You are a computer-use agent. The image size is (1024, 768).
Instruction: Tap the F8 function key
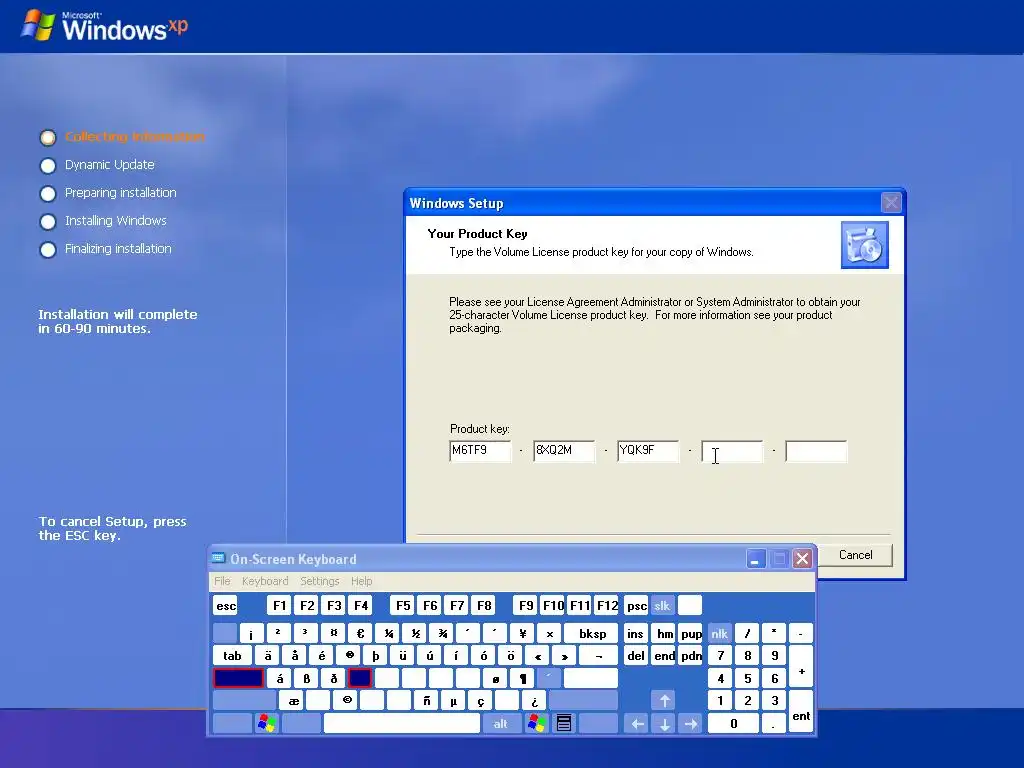[484, 605]
